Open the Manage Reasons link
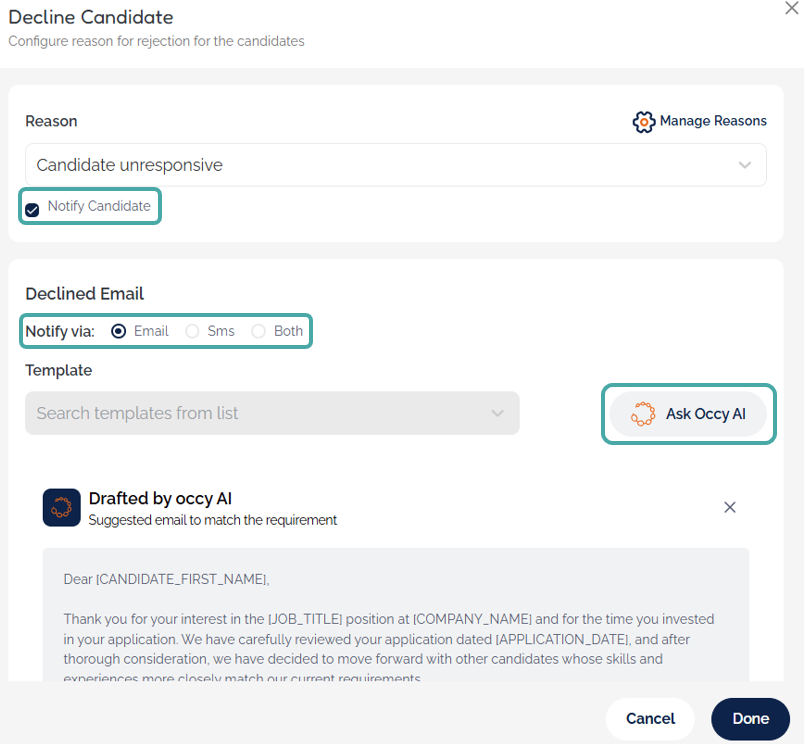 tap(713, 121)
